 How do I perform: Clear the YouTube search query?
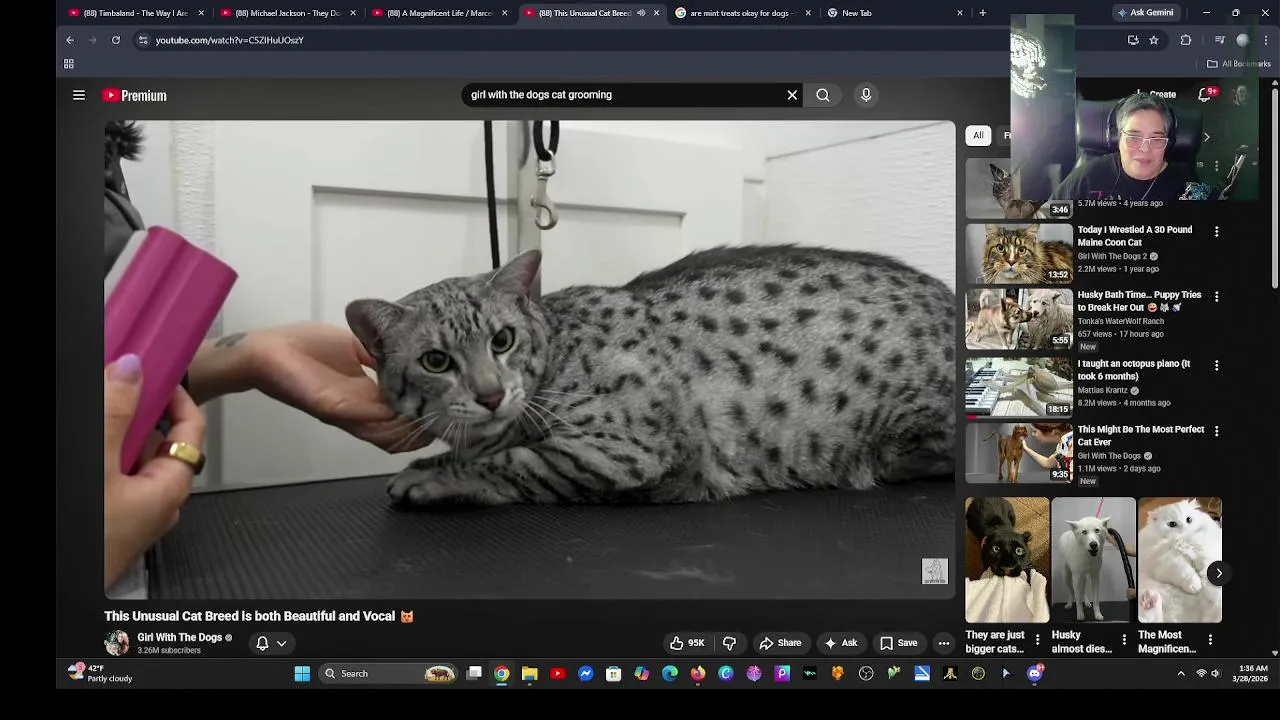(x=792, y=95)
